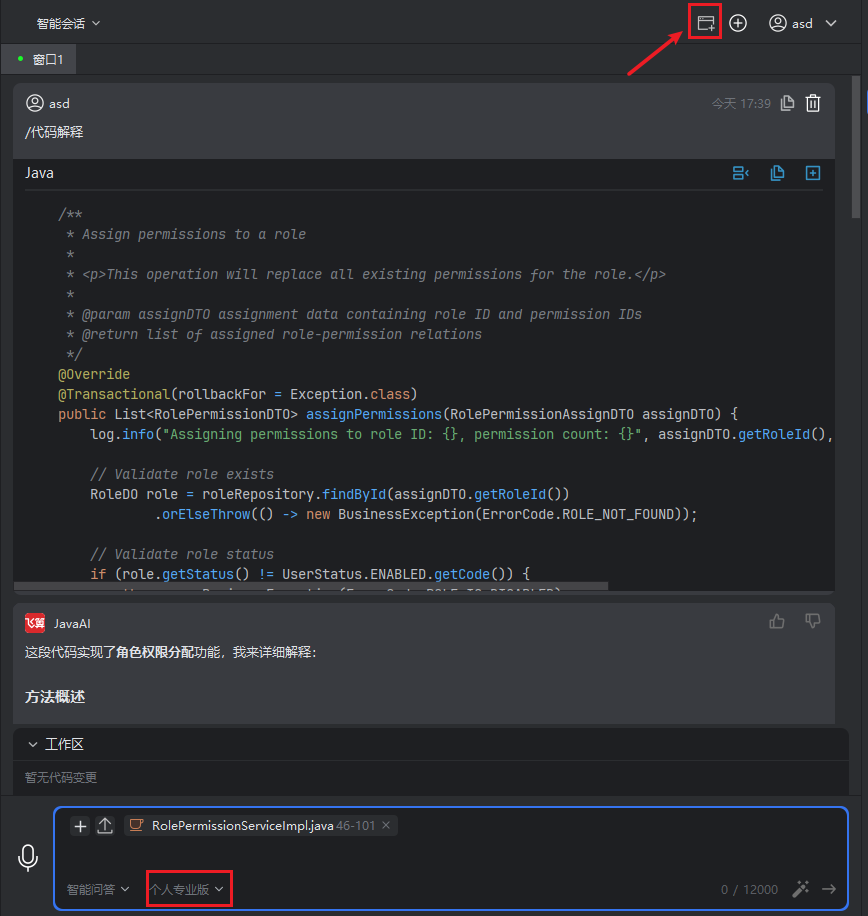
Task: Create new file from Java code
Action: point(813,173)
